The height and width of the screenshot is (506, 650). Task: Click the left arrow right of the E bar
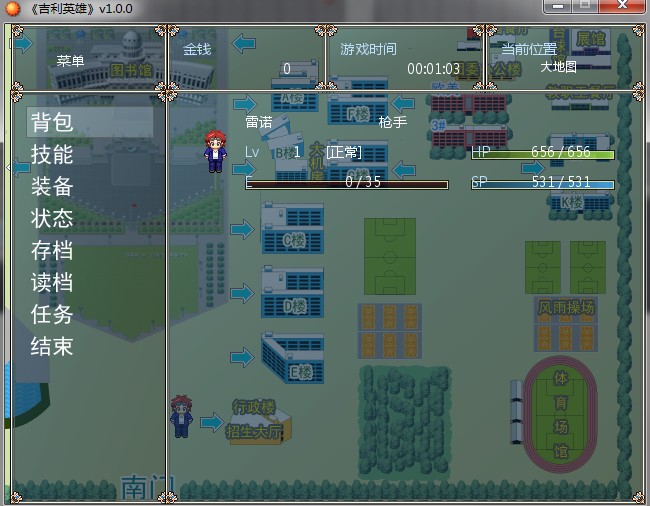coord(403,170)
